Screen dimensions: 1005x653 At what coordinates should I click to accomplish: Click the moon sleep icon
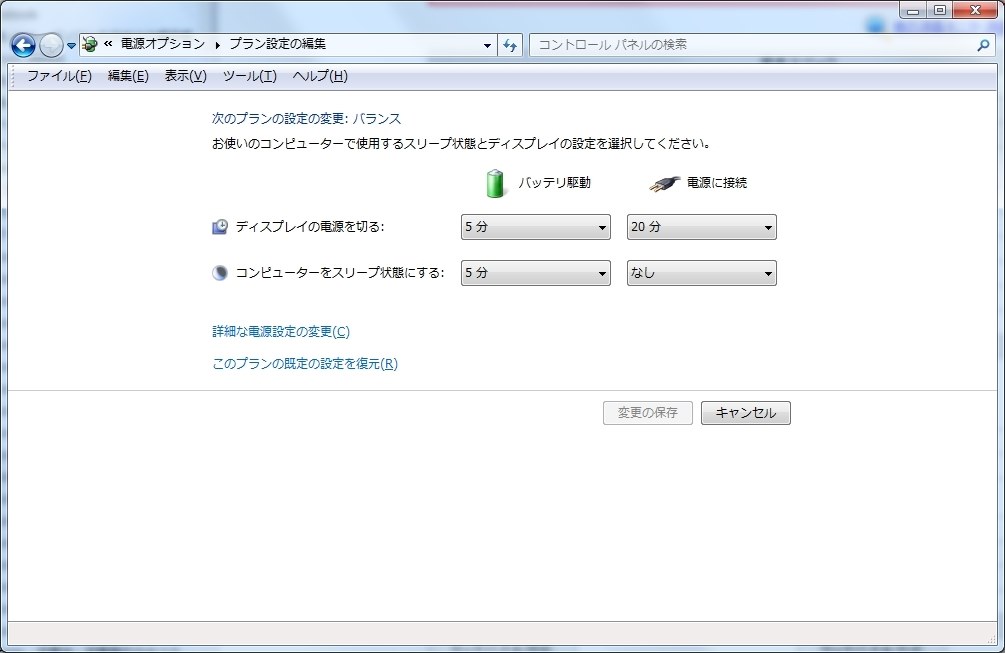point(220,273)
